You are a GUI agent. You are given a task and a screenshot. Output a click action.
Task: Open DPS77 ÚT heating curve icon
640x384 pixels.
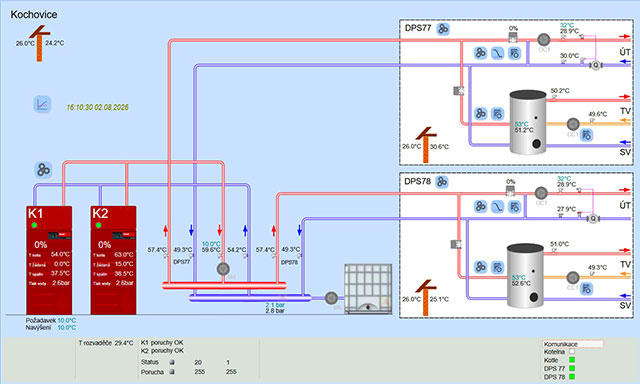498,53
